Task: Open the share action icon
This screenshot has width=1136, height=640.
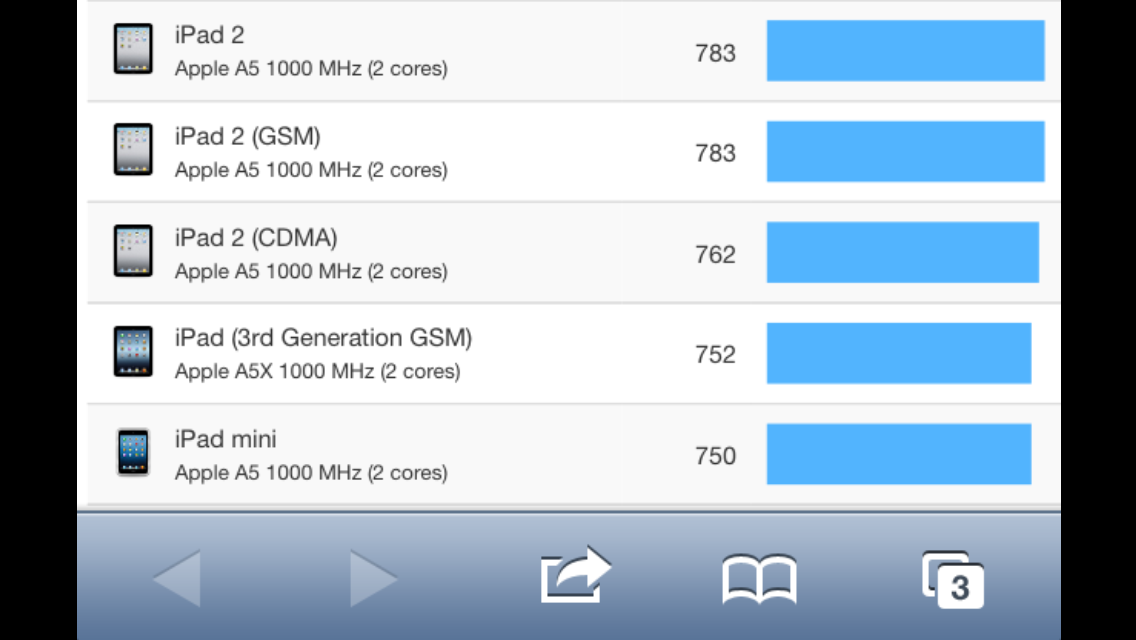Action: tap(575, 574)
